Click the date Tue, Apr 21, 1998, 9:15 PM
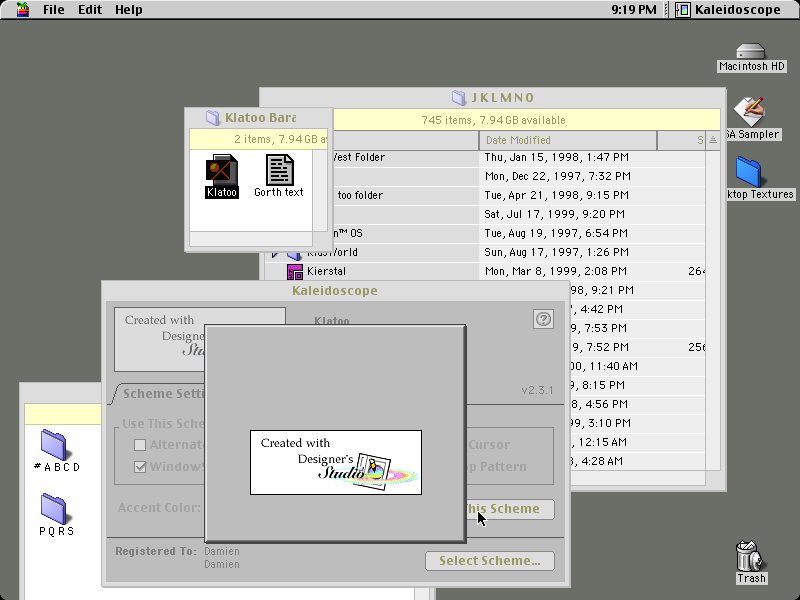Screen dimensions: 800x600 coord(557,195)
